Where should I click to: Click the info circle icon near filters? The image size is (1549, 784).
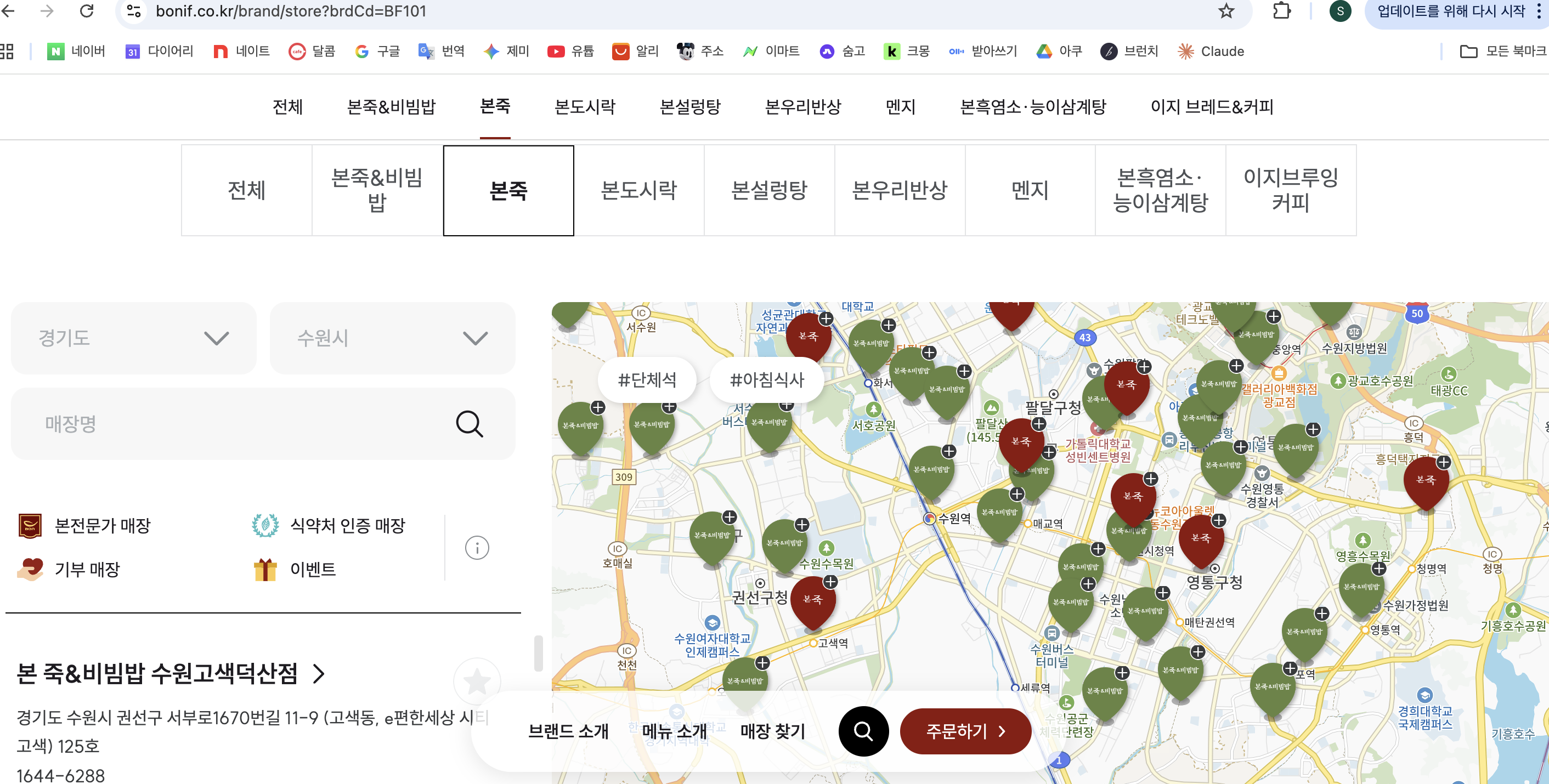(477, 548)
